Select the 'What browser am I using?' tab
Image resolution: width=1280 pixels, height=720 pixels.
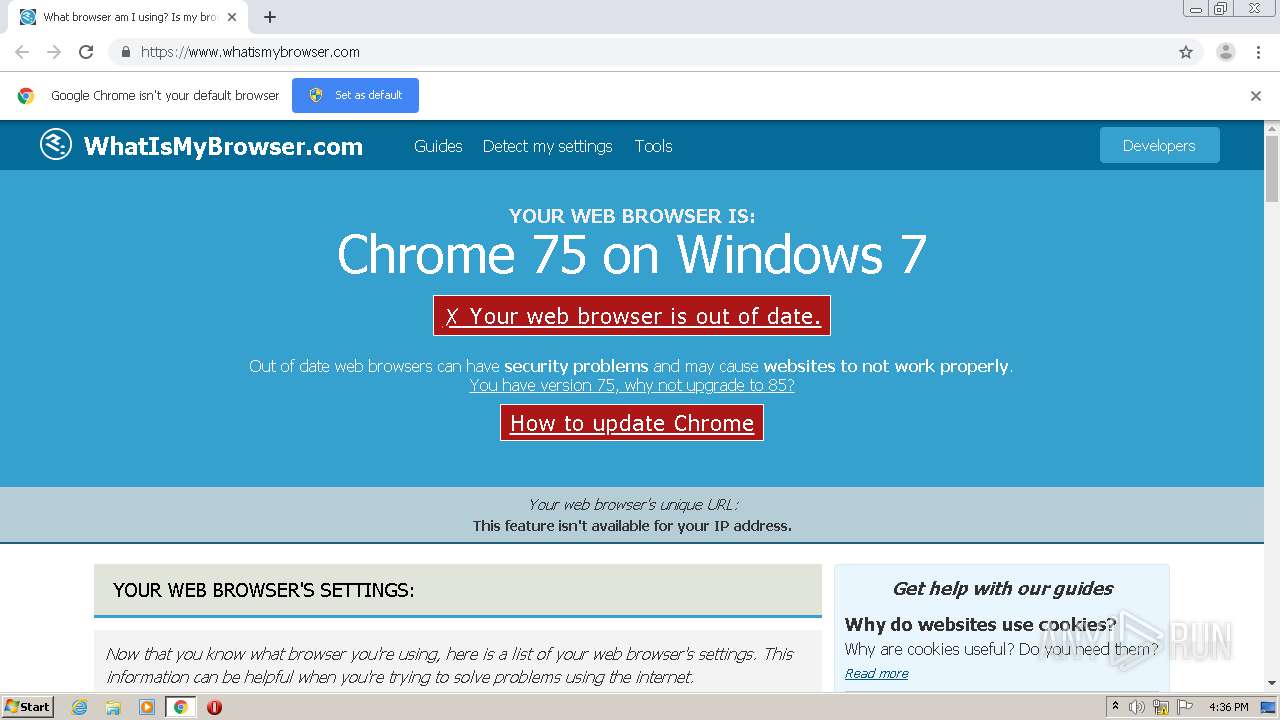tap(128, 17)
